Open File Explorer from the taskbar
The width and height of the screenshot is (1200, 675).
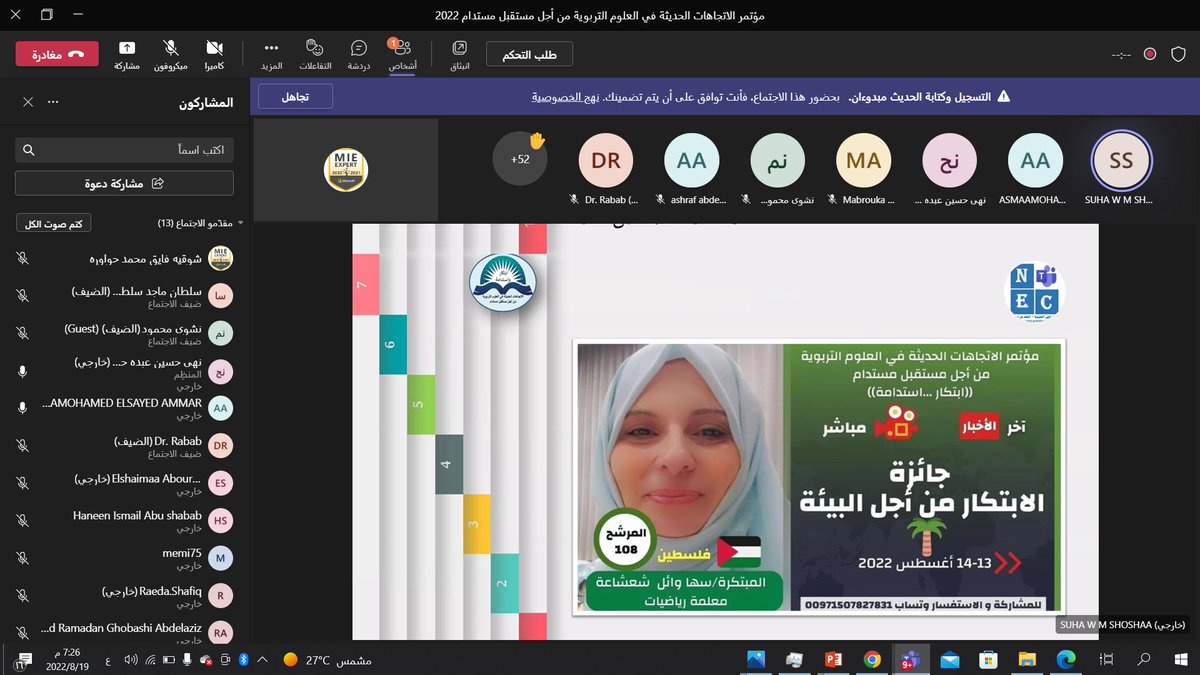1027,659
